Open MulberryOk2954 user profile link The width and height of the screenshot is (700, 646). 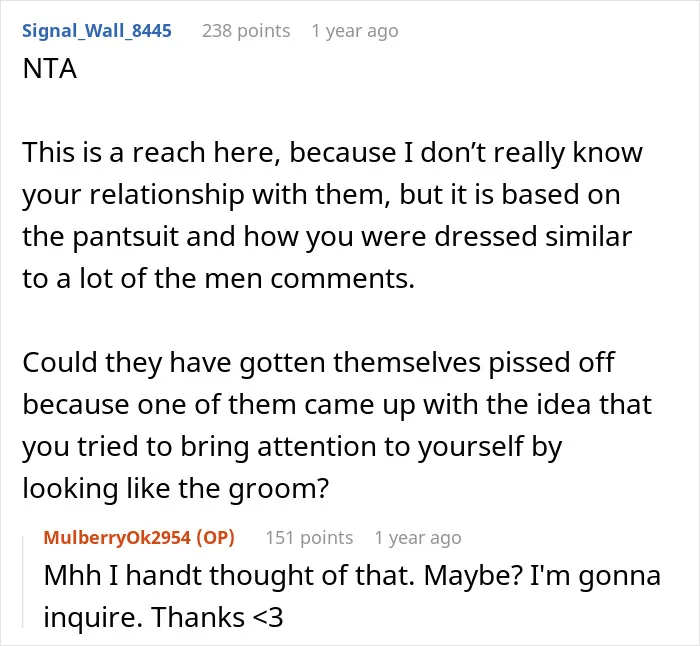pos(117,538)
